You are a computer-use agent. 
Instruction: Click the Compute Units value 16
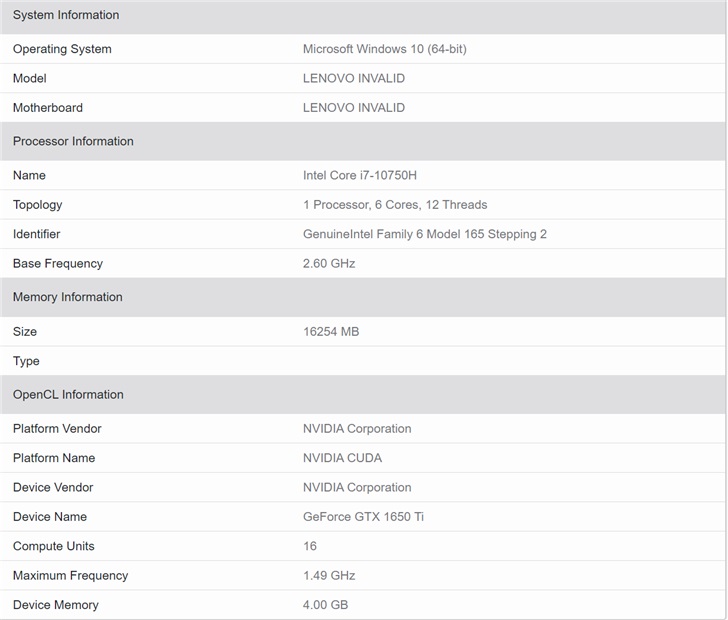[310, 546]
